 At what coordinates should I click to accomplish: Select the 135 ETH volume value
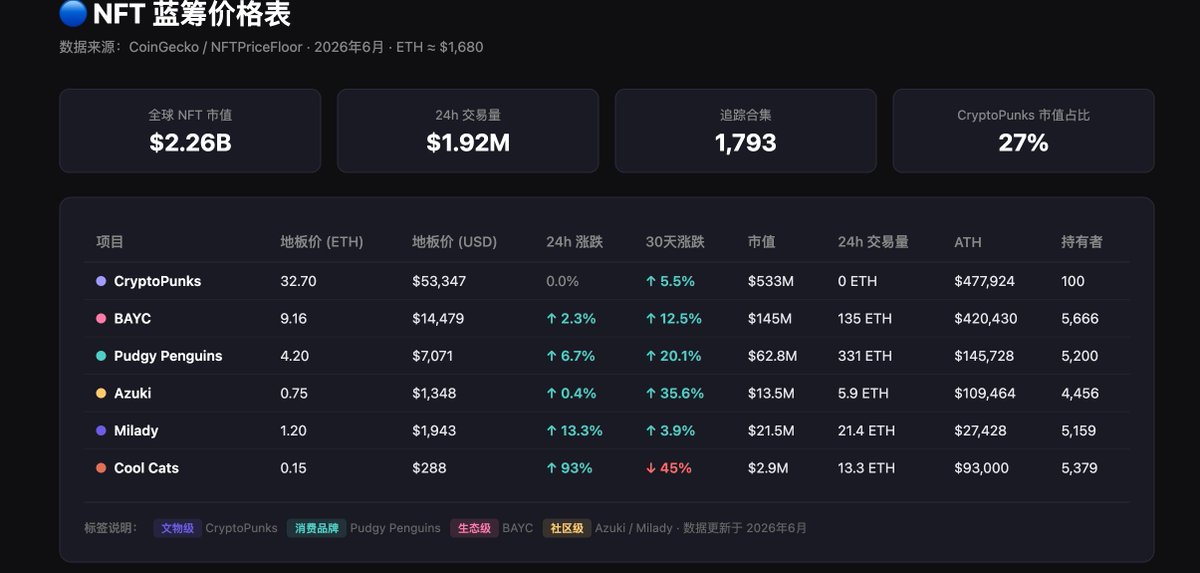click(x=865, y=318)
